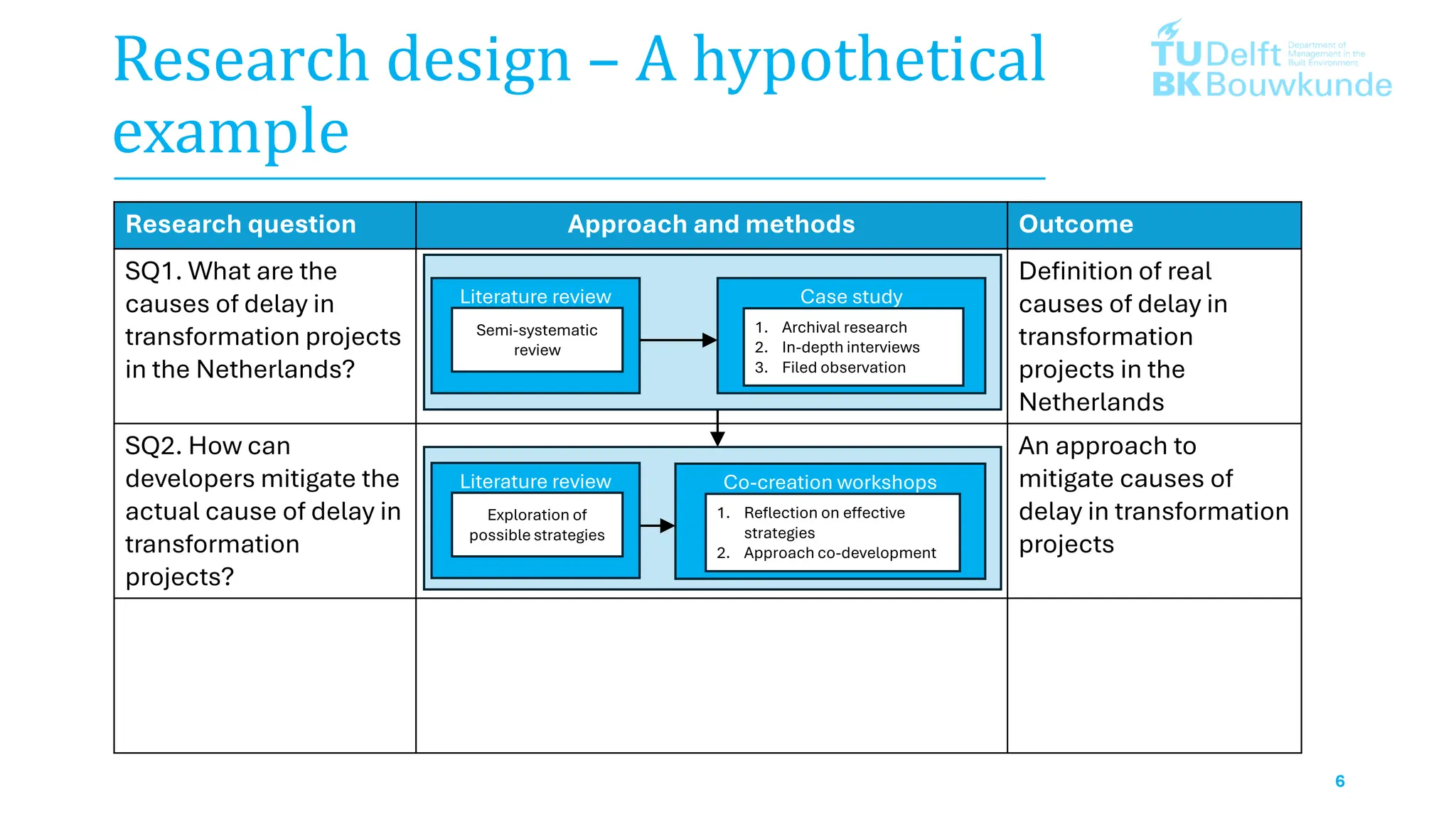Click the BK Bouwkunde logo text

tap(1271, 85)
